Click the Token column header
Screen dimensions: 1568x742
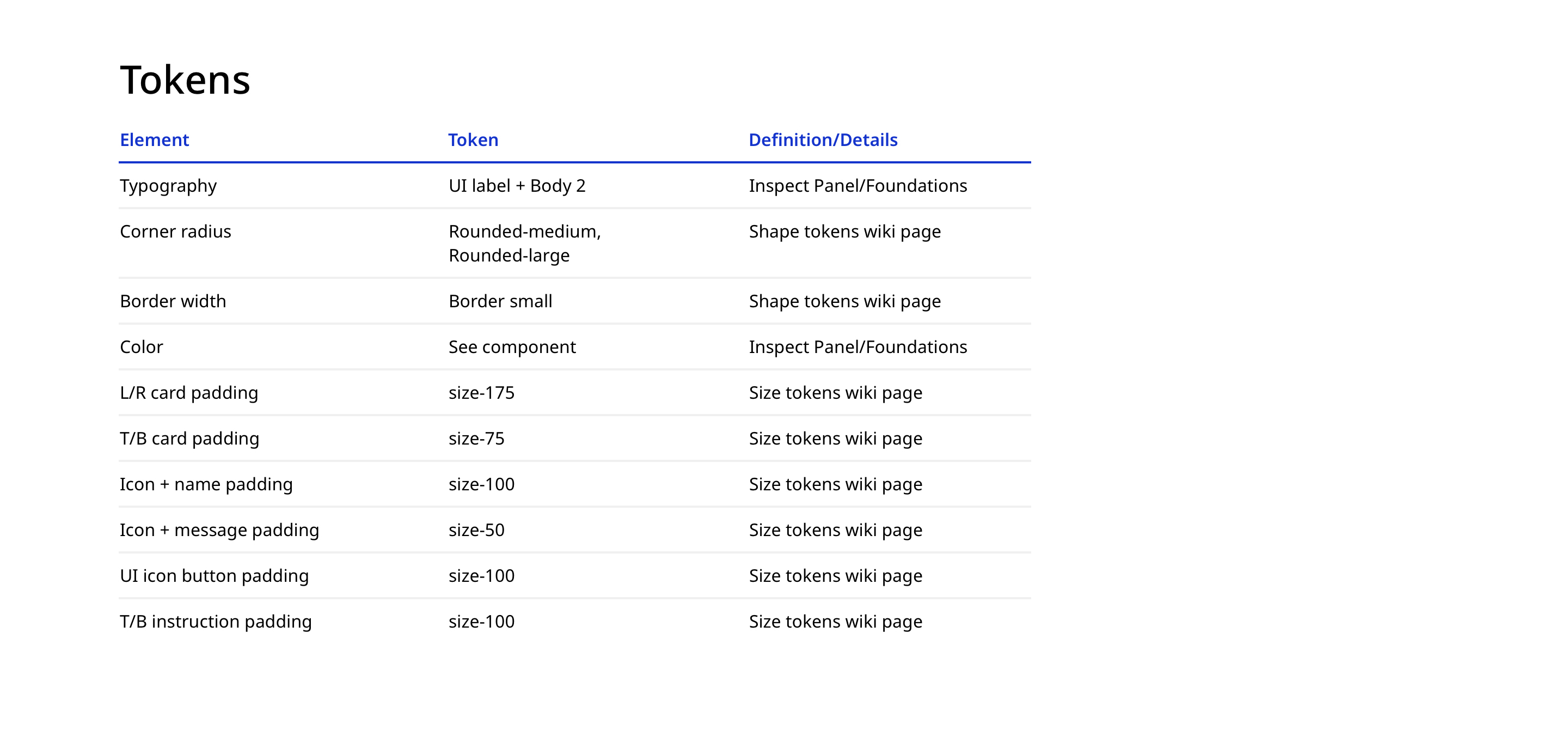[473, 140]
